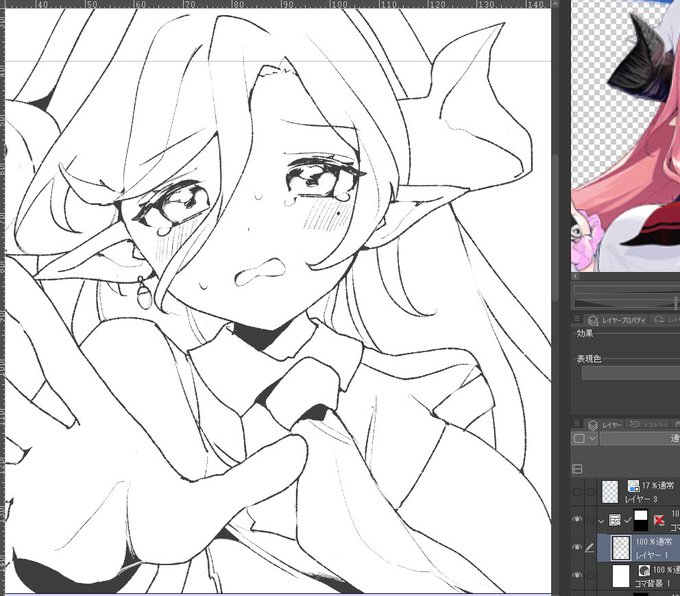Collapse the frame folder chevron
This screenshot has width=680, height=596.
[x=601, y=521]
